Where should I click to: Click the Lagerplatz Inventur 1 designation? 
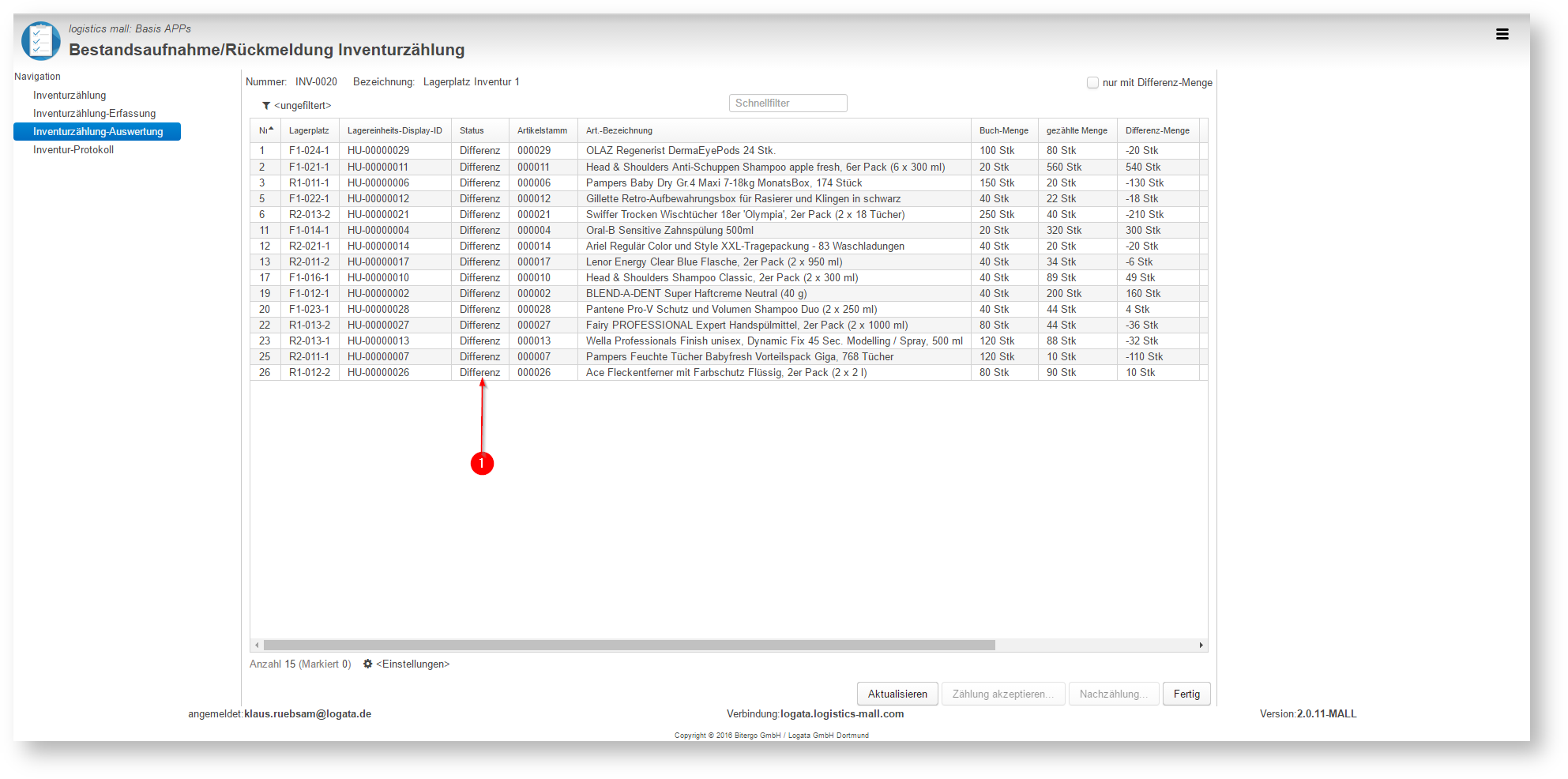472,82
